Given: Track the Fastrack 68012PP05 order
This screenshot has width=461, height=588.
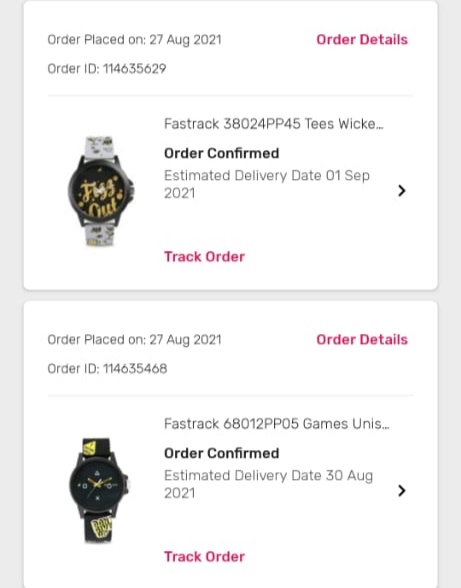Looking at the screenshot, I should coord(204,556).
